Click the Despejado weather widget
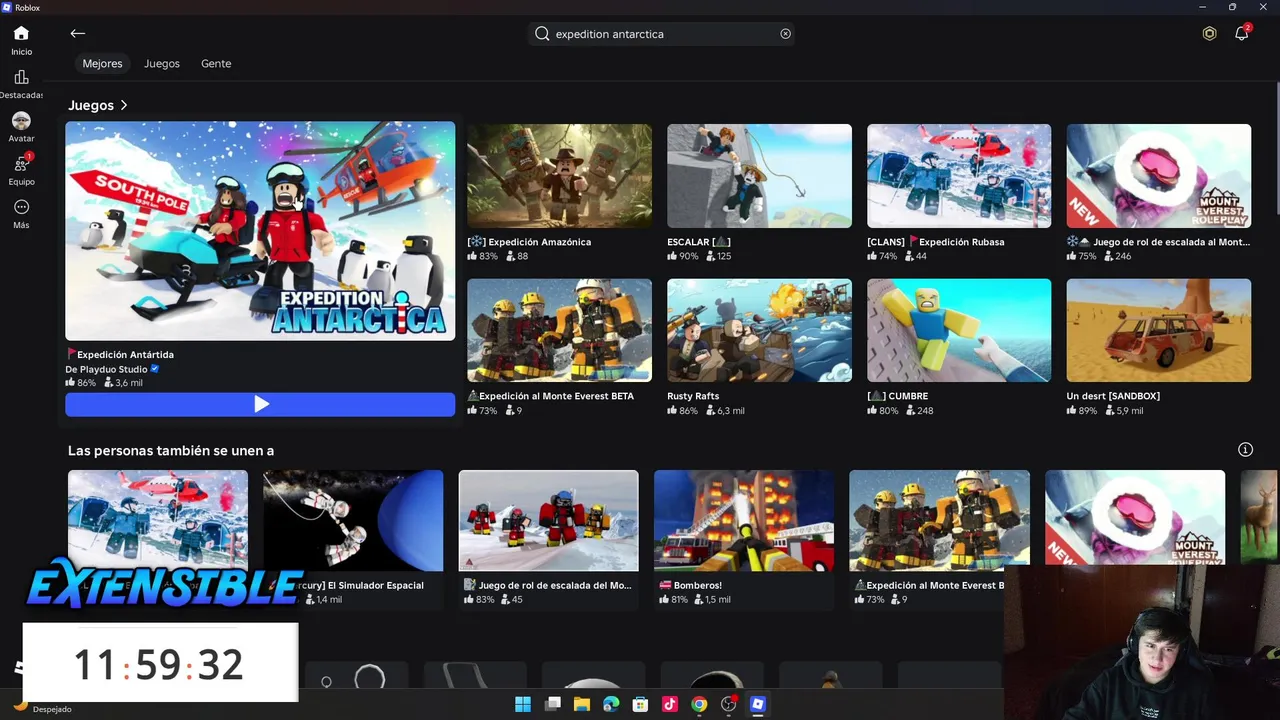Screen dimensions: 1280x720 pos(42,707)
